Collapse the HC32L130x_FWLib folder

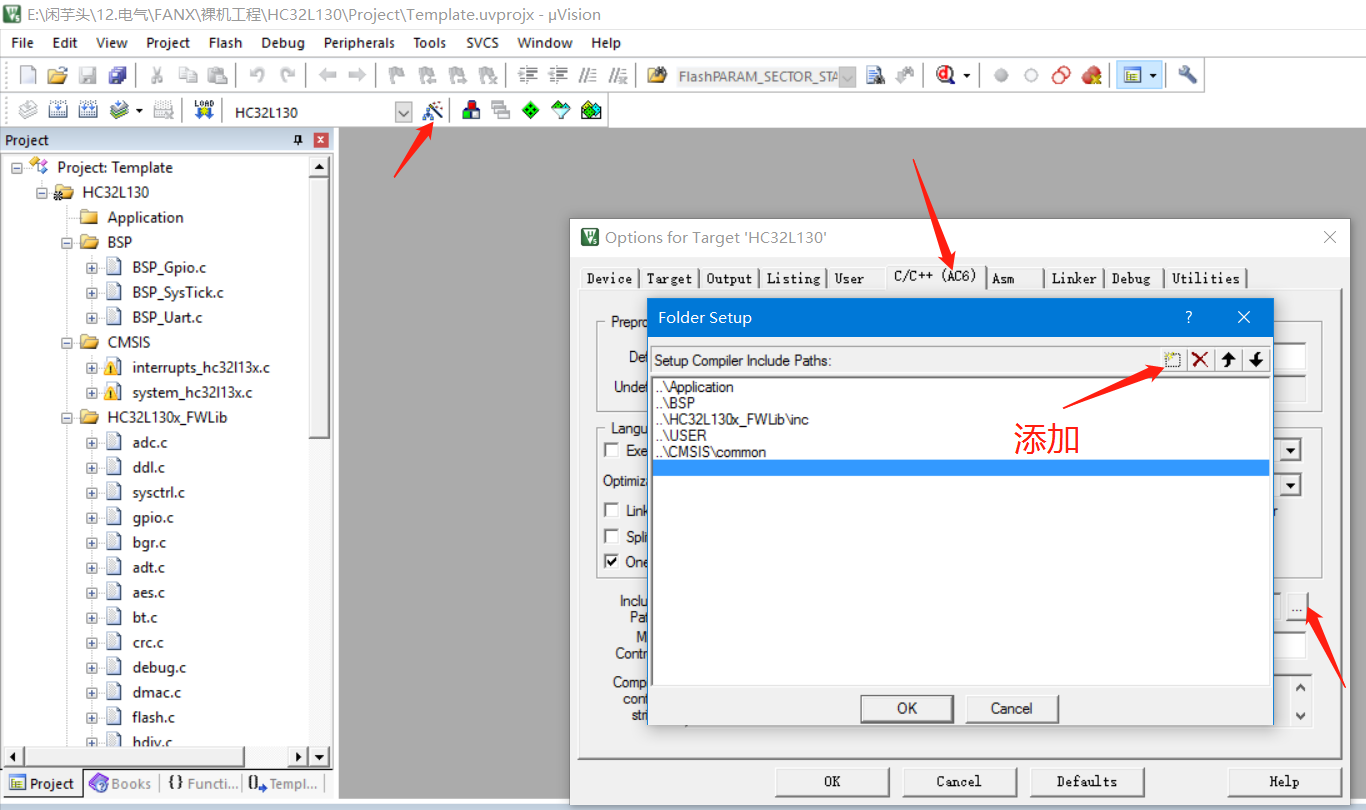pos(67,417)
